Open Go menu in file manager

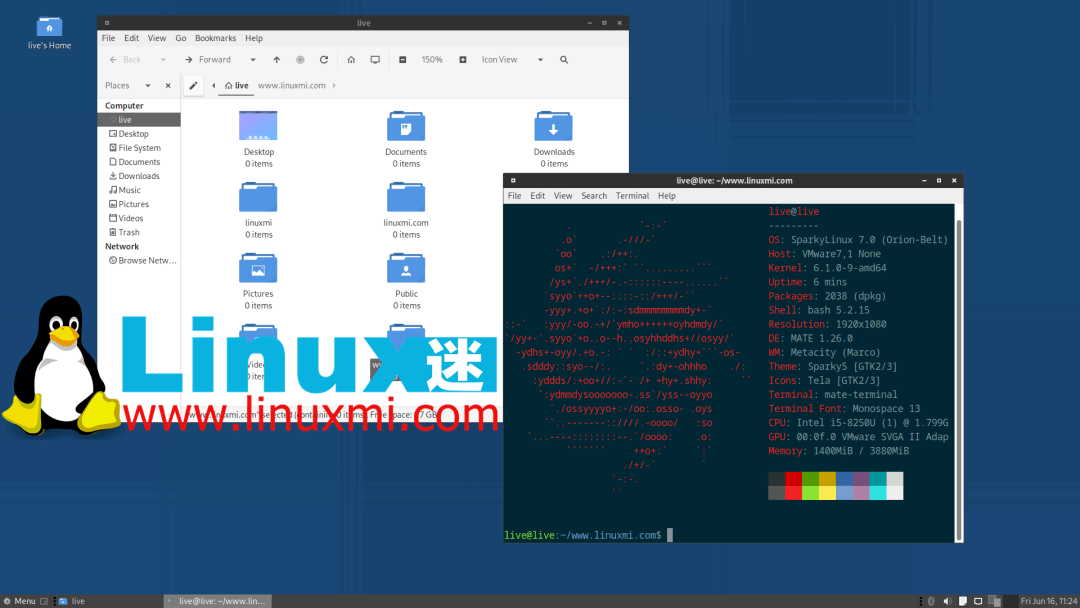[x=180, y=38]
